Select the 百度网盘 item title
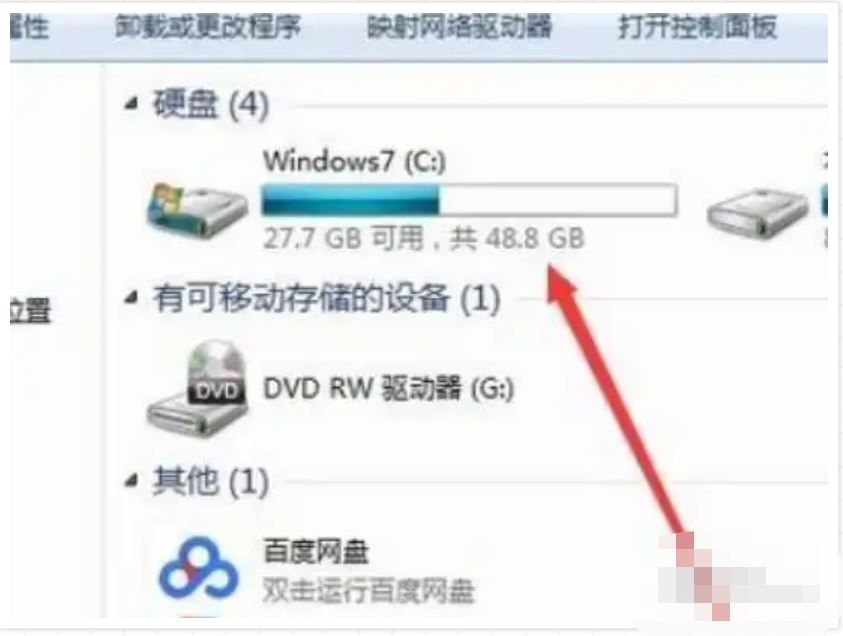The width and height of the screenshot is (843, 636). [x=316, y=551]
